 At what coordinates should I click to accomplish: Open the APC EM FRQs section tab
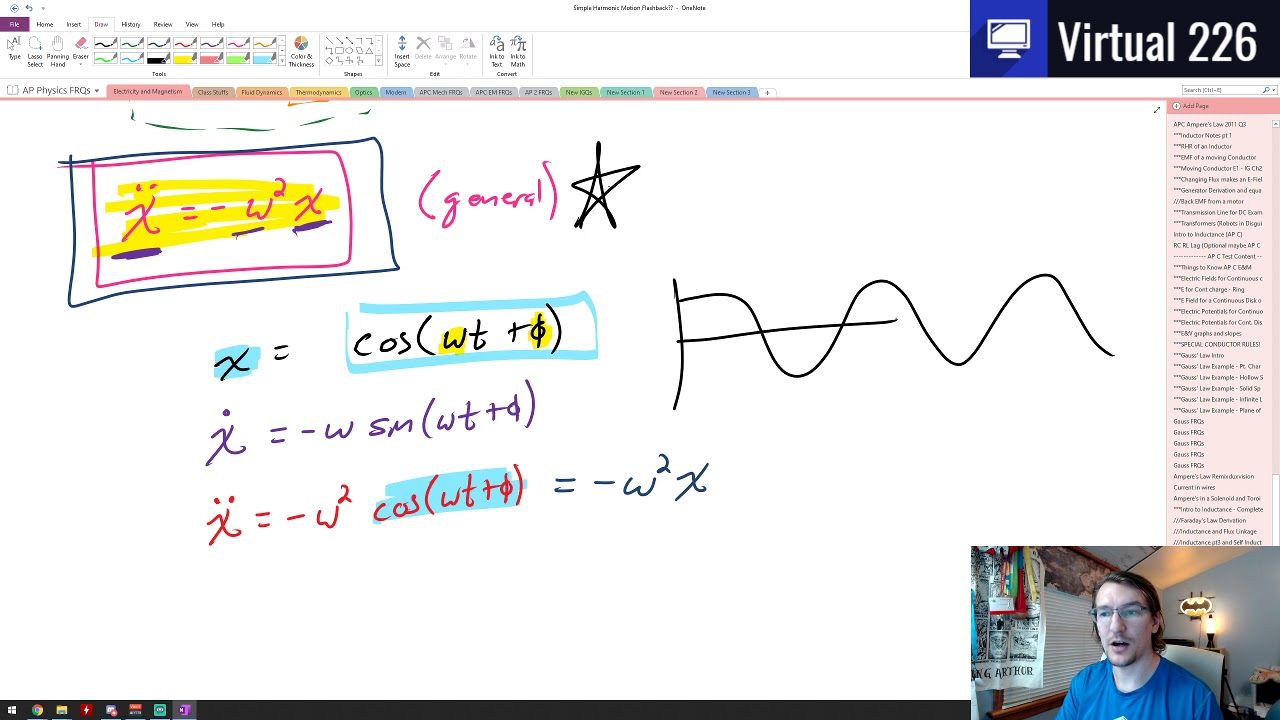494,92
